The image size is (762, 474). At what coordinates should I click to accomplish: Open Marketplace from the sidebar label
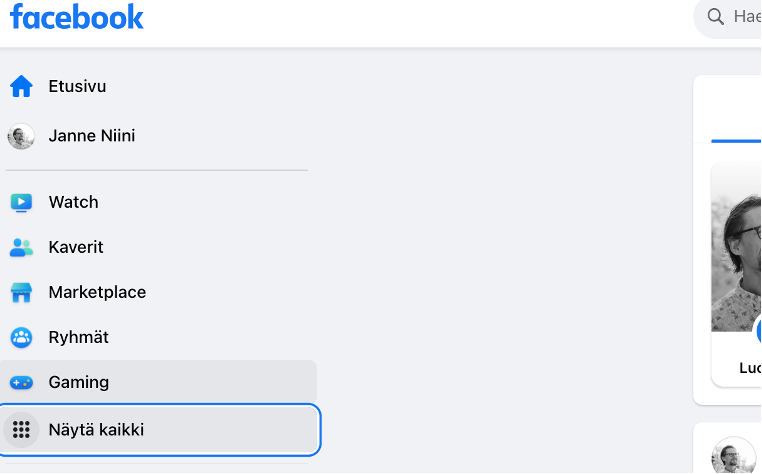97,293
